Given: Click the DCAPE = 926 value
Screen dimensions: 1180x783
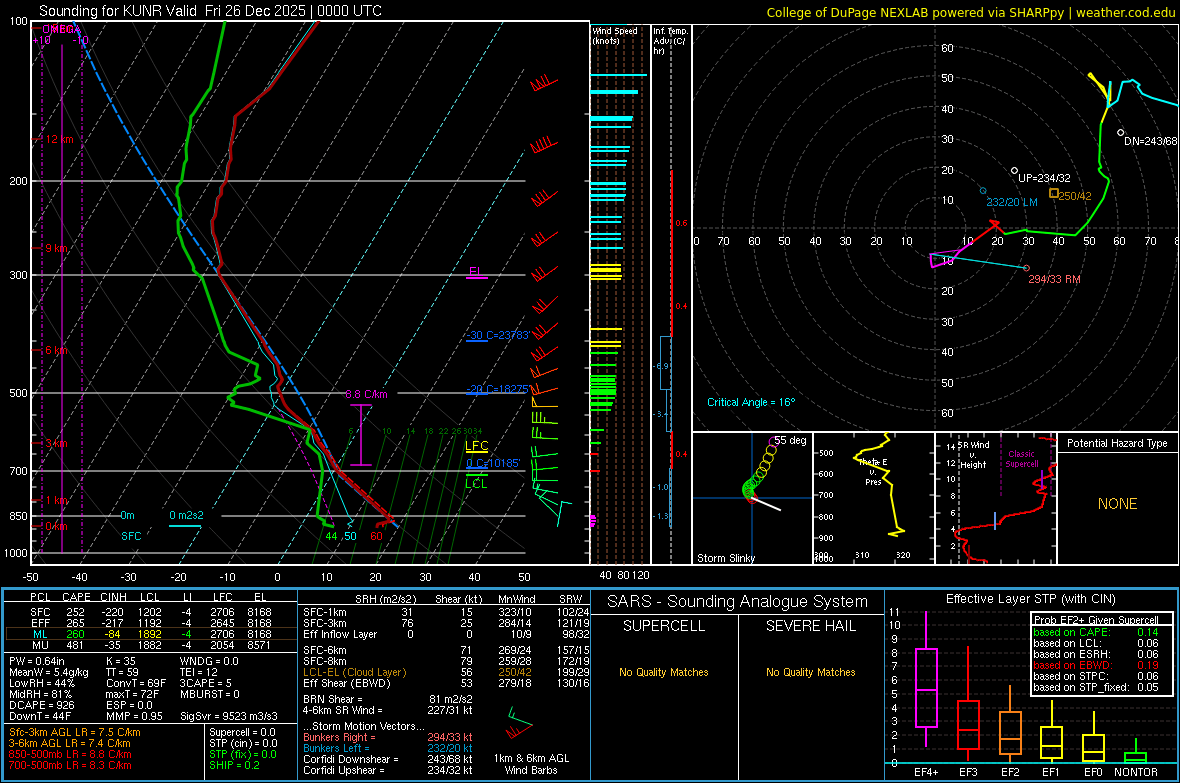Looking at the screenshot, I should (x=41, y=705).
